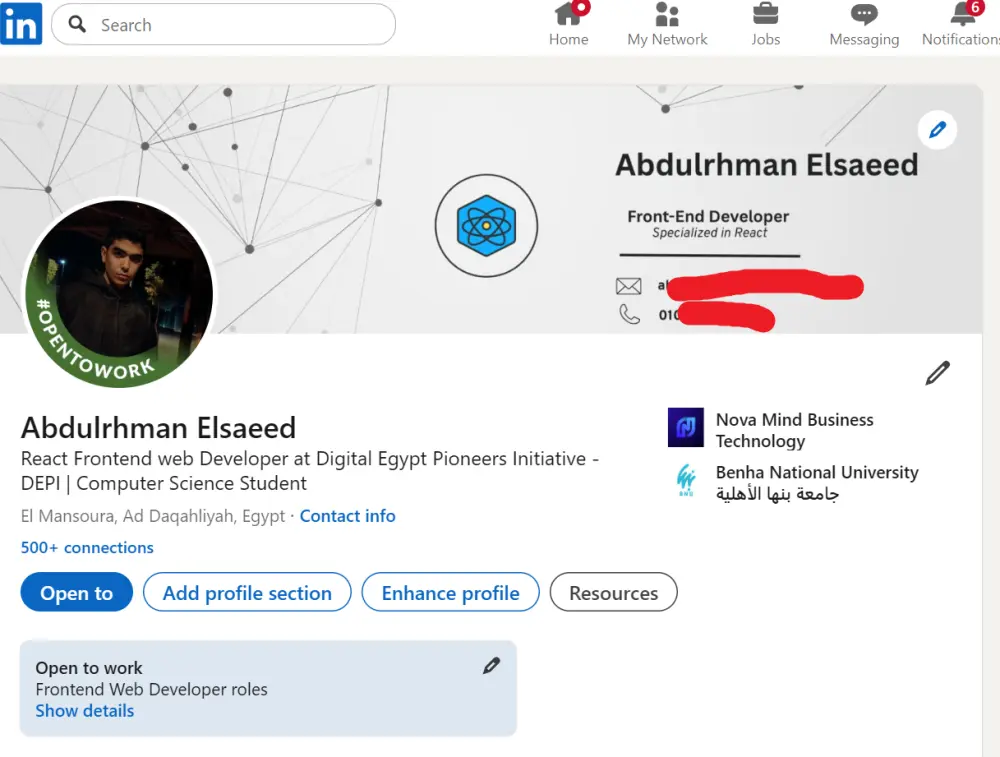This screenshot has height=757, width=1000.
Task: View 500+ connections
Action: (87, 548)
